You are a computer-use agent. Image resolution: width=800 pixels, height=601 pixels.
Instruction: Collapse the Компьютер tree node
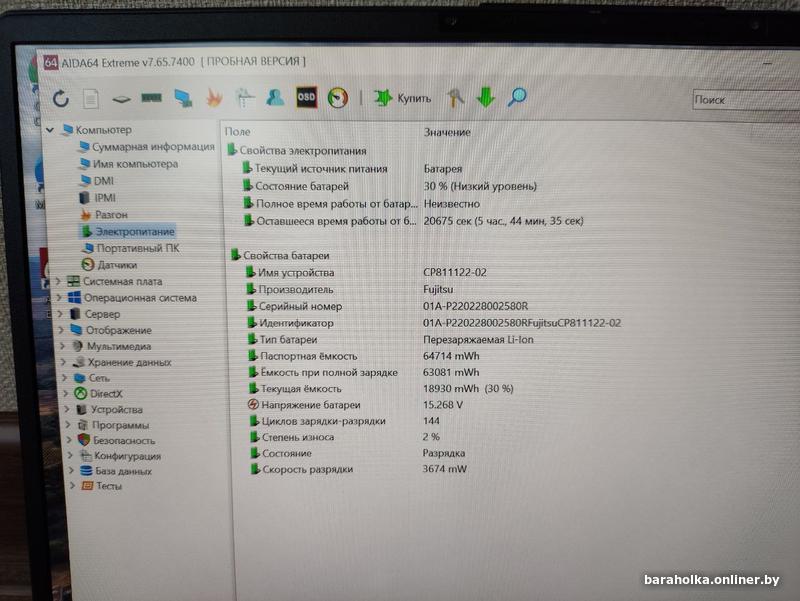50,130
